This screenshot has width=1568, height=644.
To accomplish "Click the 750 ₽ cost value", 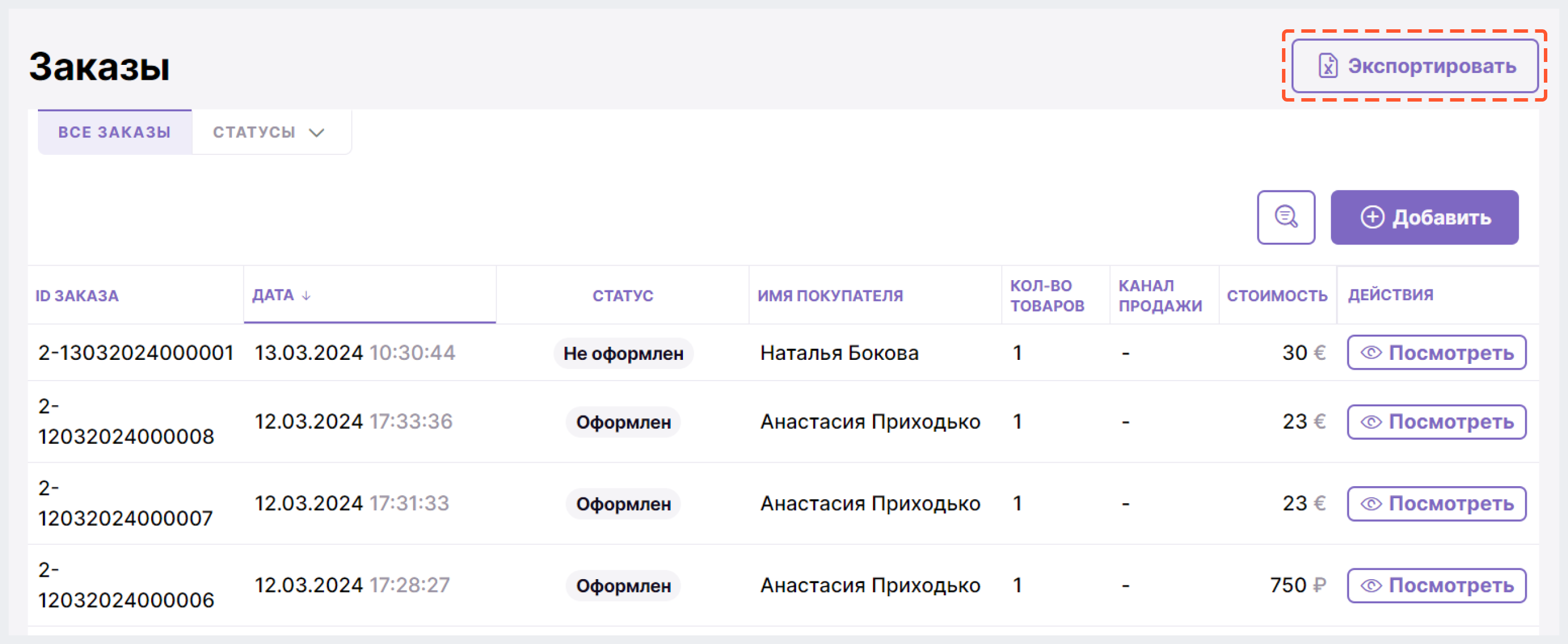I will (x=1297, y=585).
